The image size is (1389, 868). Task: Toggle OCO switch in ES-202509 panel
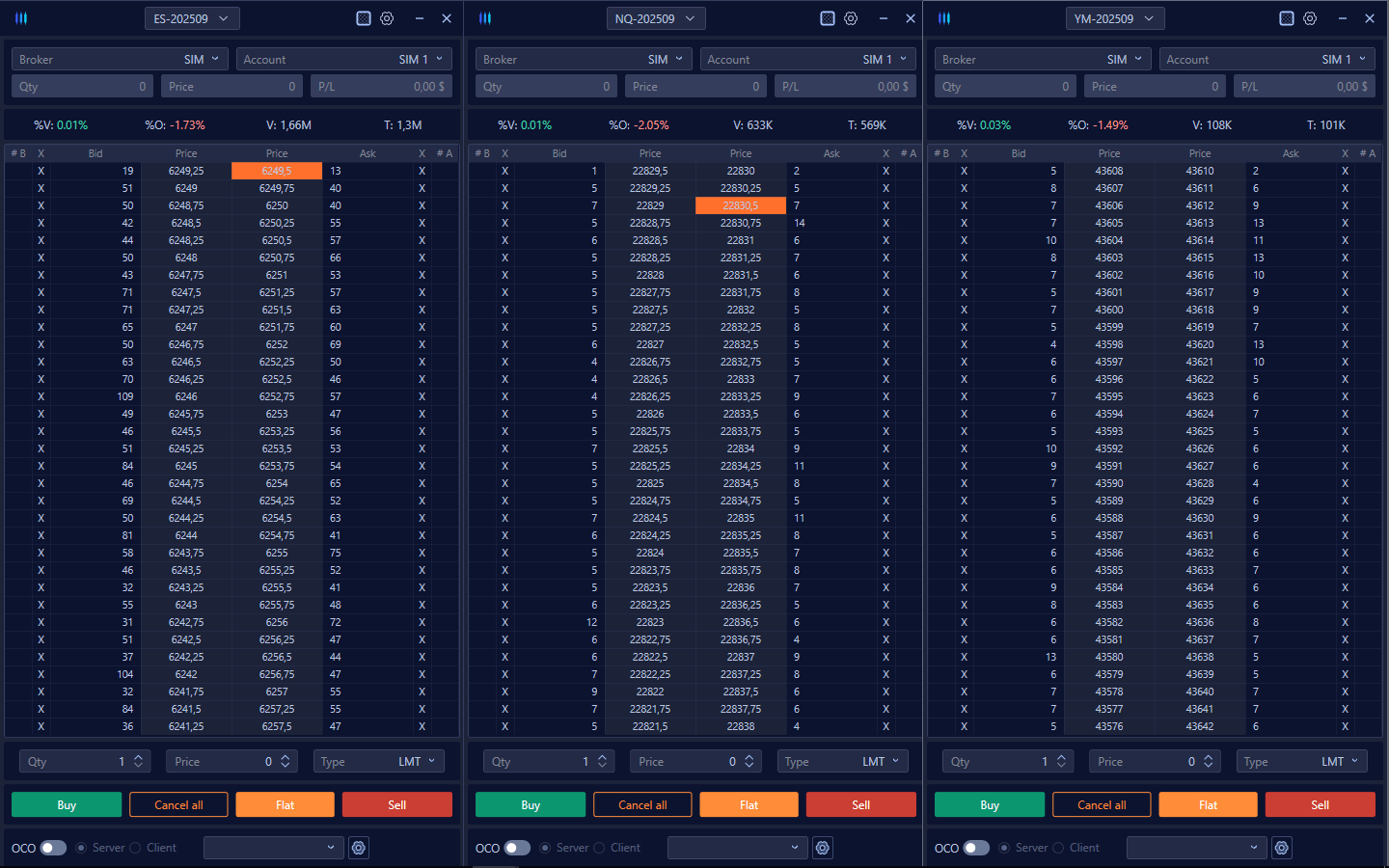(53, 848)
